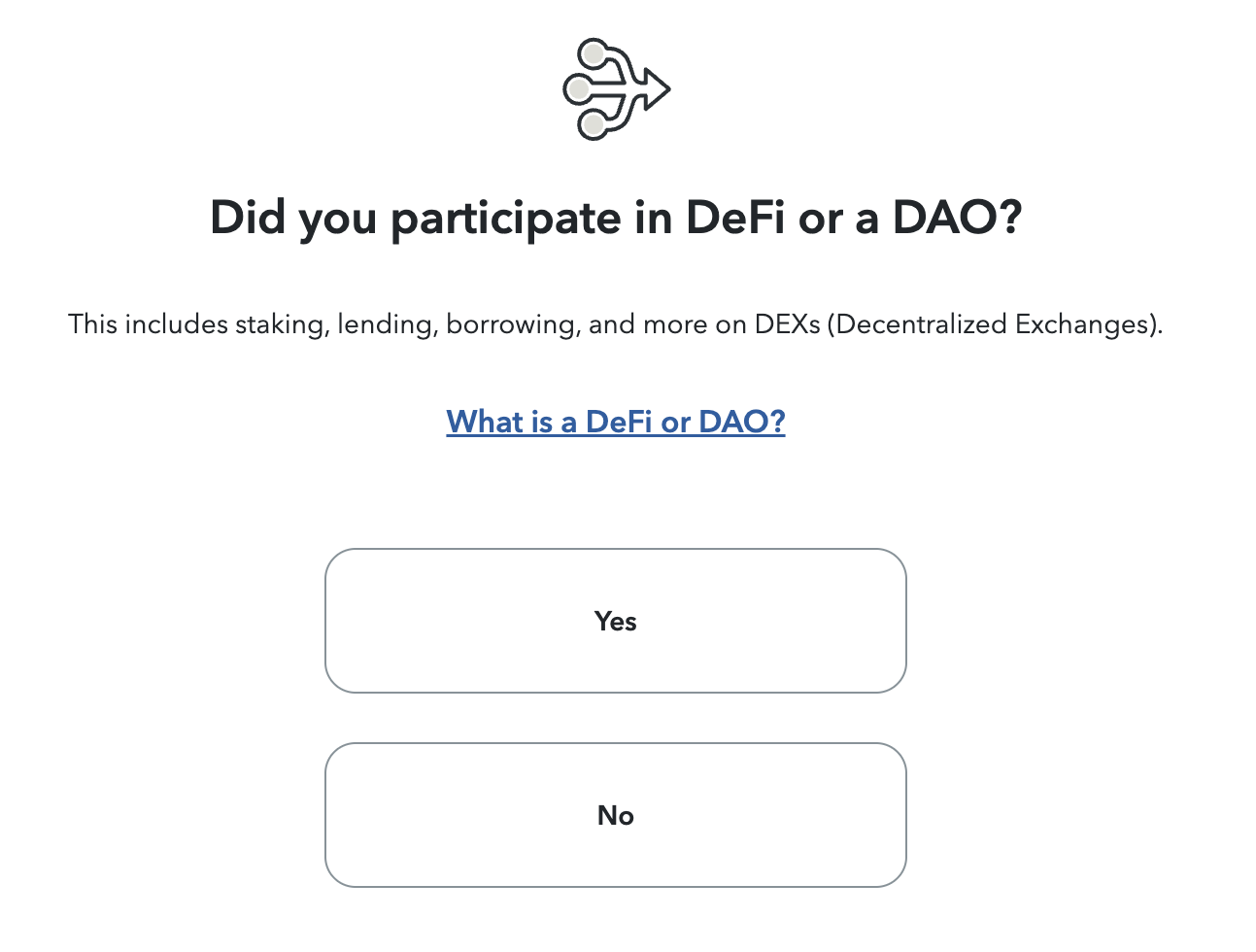This screenshot has width=1256, height=952.
Task: Click the word "participate" in the heading
Action: [505, 220]
